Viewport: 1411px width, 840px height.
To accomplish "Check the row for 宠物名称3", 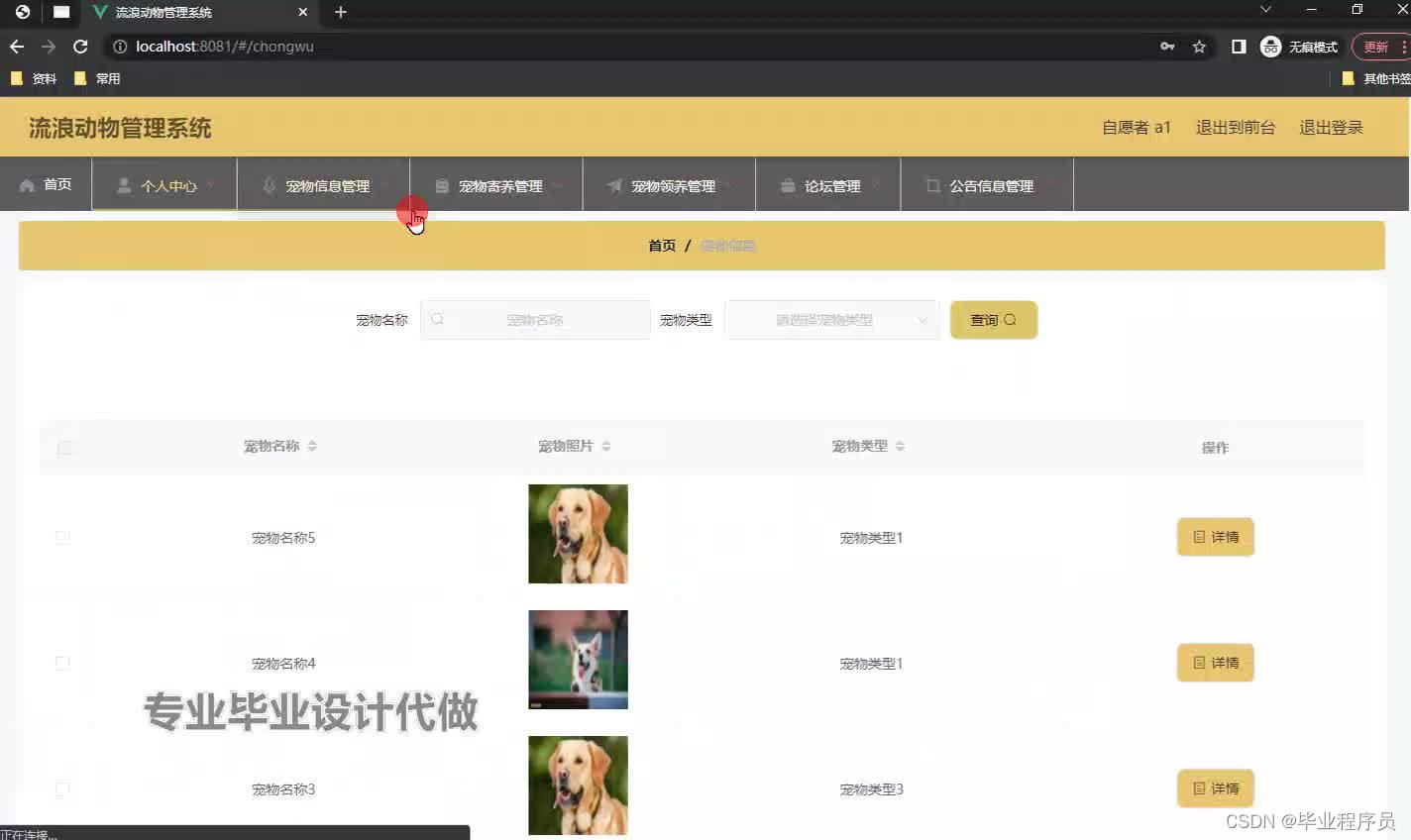I will pyautogui.click(x=62, y=789).
